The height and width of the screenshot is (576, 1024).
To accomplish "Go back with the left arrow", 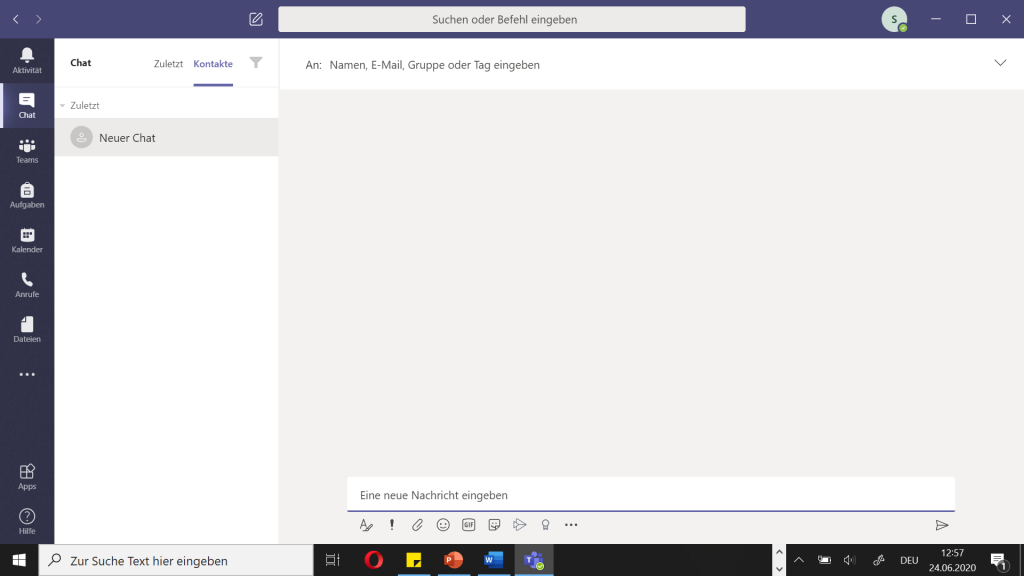I will point(16,19).
